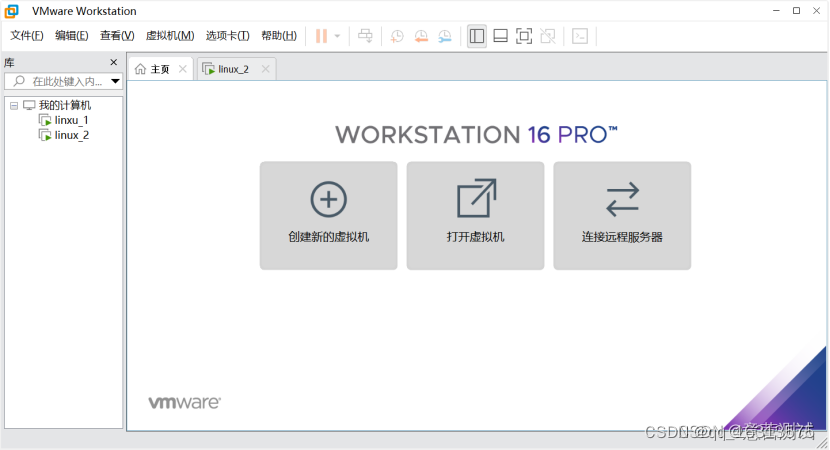Open the snapshot manager wrench-clock icon
The height and width of the screenshot is (450, 830).
click(445, 36)
